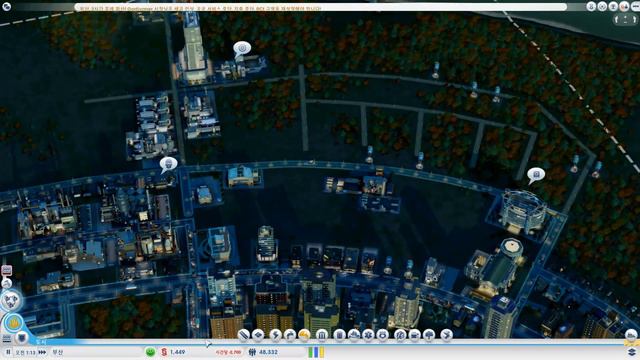
Task: Click the speech bubble above the top building
Action: 242,49
